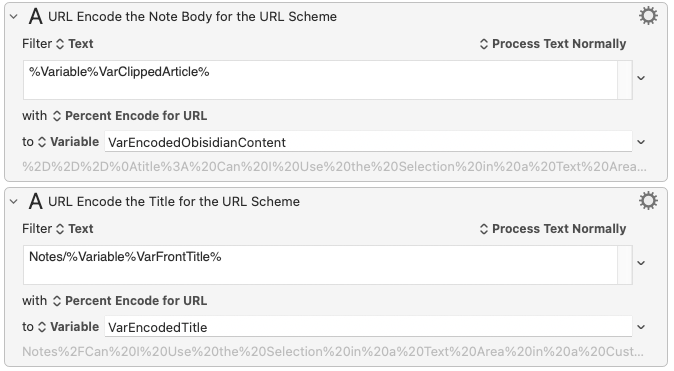Open Process Text Normally popup in second action

[553, 229]
